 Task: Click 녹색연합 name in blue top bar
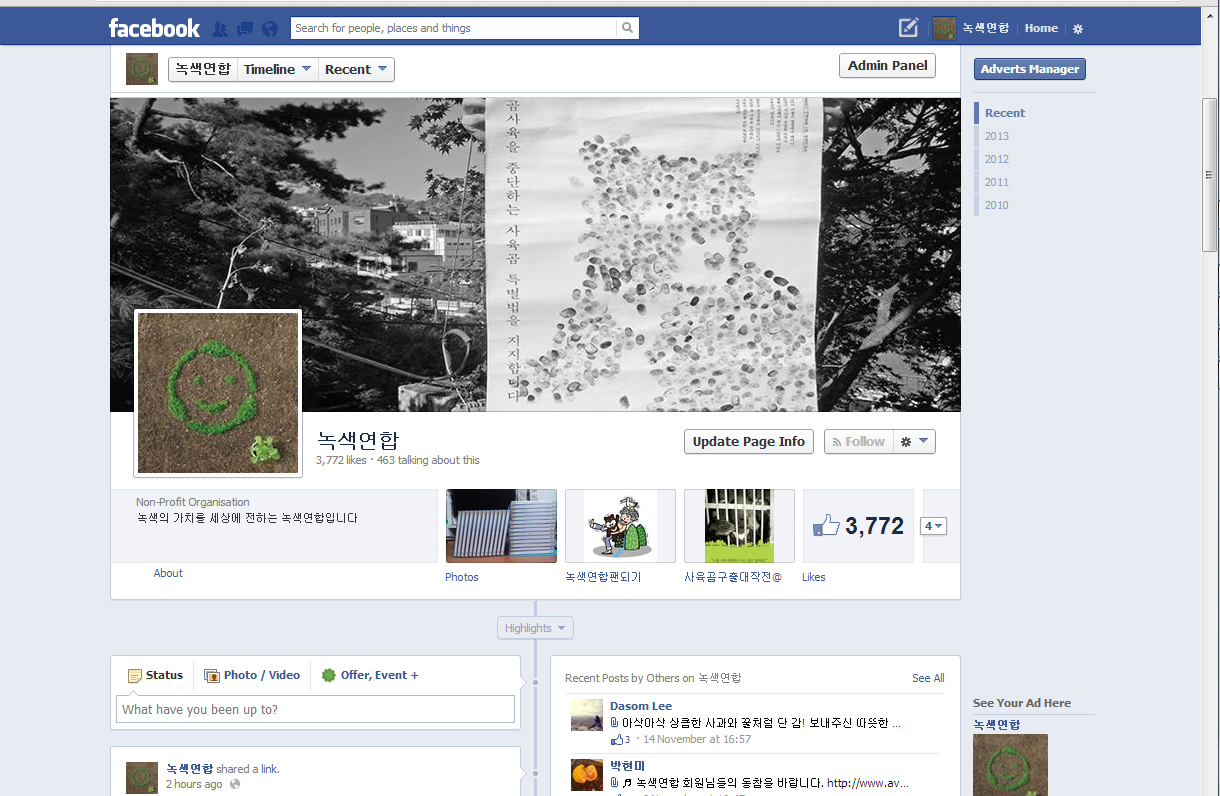(x=986, y=28)
